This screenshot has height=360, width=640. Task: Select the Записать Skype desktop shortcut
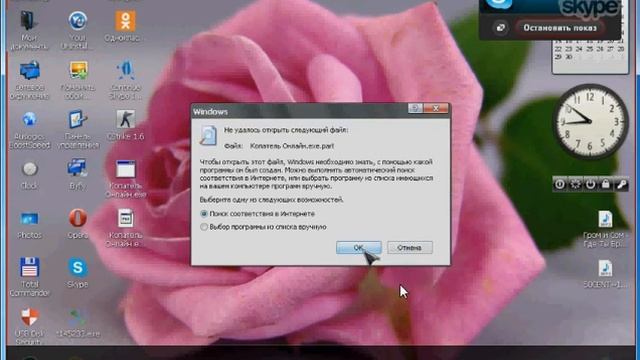point(125,80)
